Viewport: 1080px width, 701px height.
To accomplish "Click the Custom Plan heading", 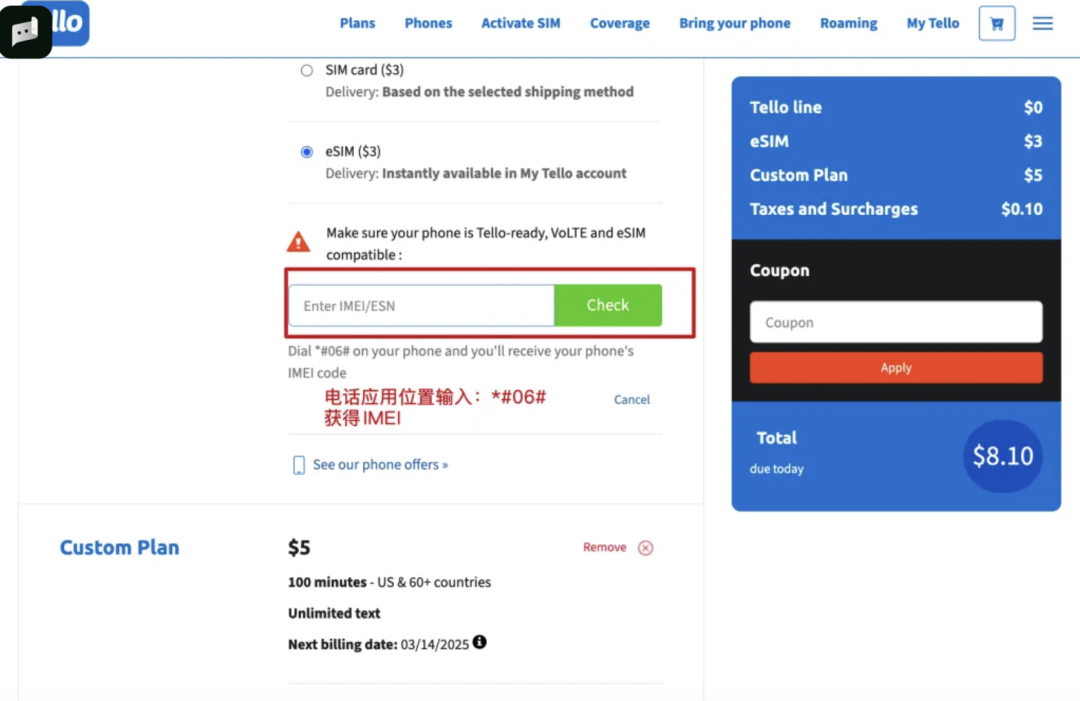I will pos(119,548).
